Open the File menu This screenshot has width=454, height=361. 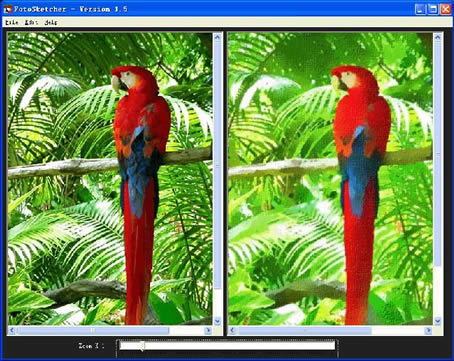click(x=12, y=23)
